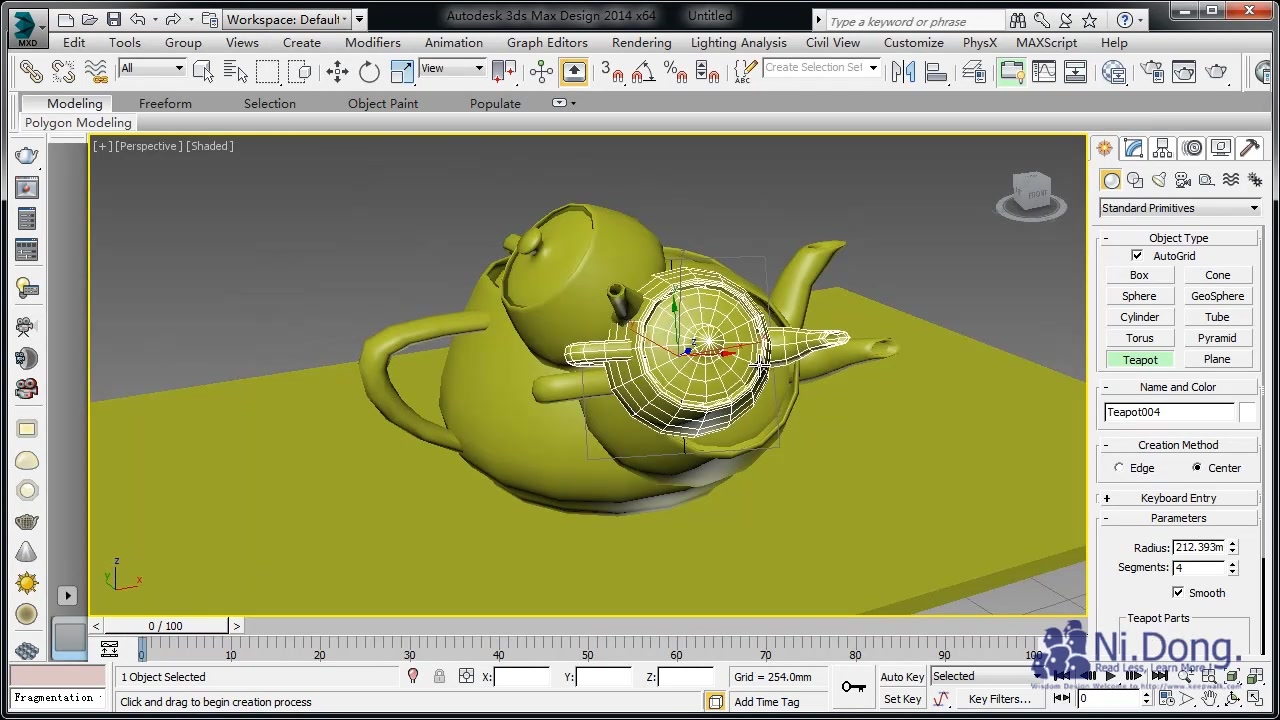Toggle the Smooth checkbox
This screenshot has width=1280, height=720.
pos(1178,593)
